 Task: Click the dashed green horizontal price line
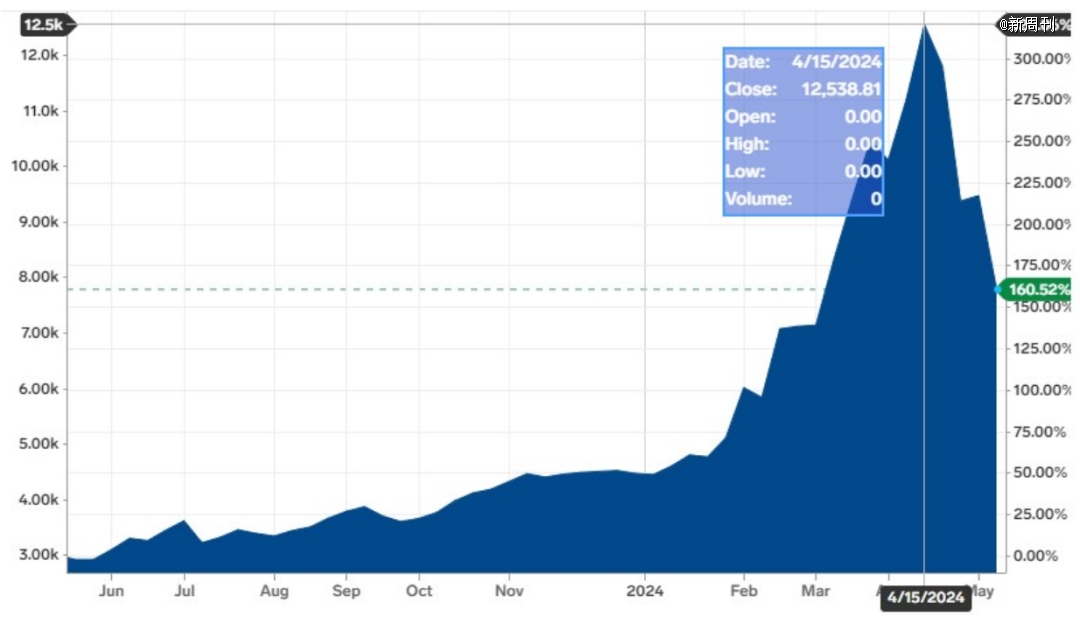(x=400, y=290)
